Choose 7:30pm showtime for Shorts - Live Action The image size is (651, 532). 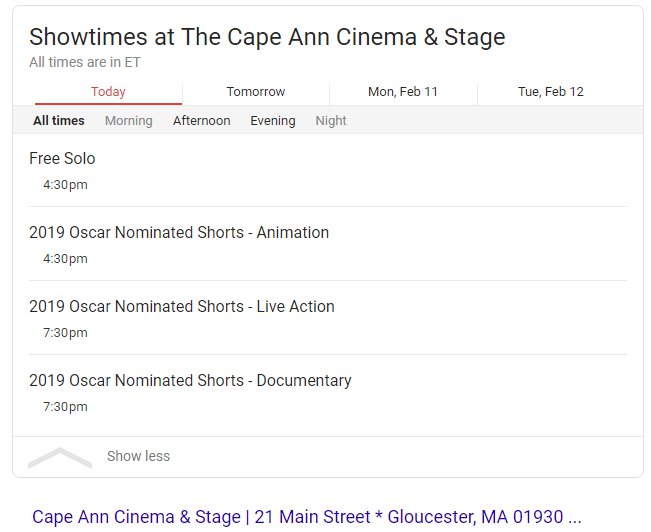tap(65, 333)
